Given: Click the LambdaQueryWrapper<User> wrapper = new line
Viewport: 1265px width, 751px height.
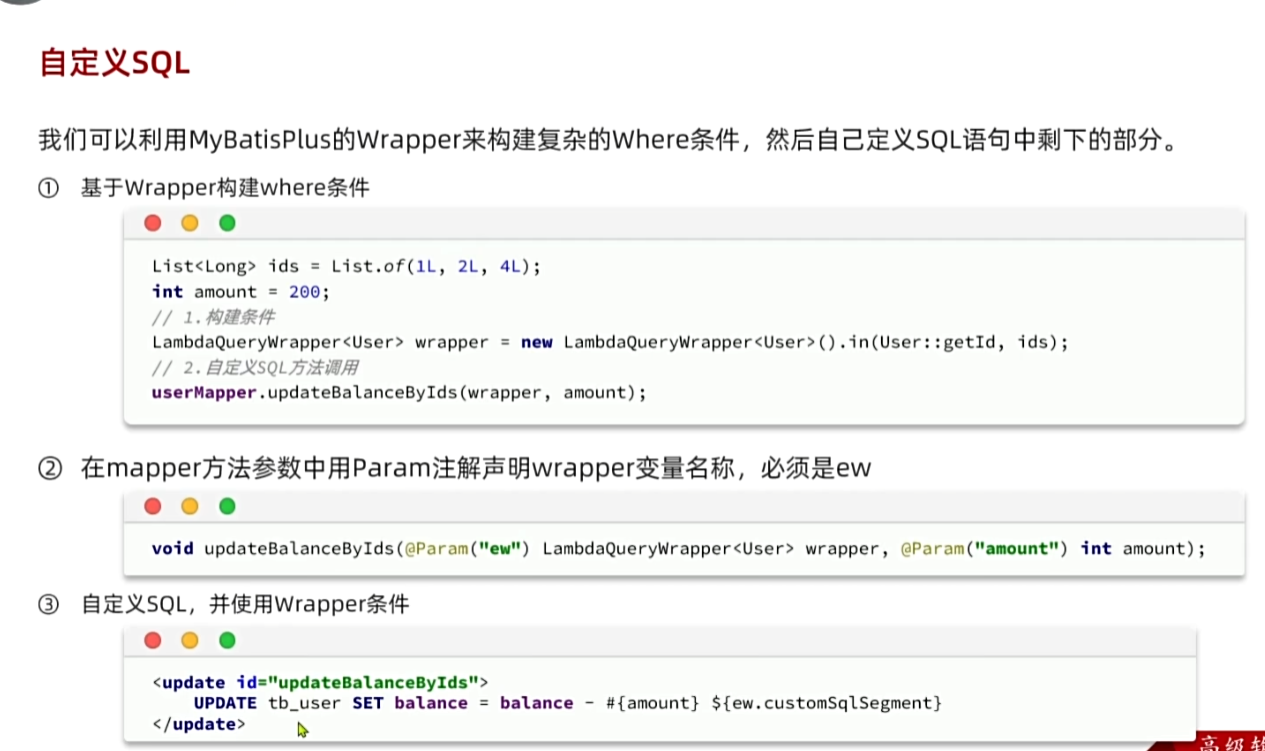Looking at the screenshot, I should point(610,342).
